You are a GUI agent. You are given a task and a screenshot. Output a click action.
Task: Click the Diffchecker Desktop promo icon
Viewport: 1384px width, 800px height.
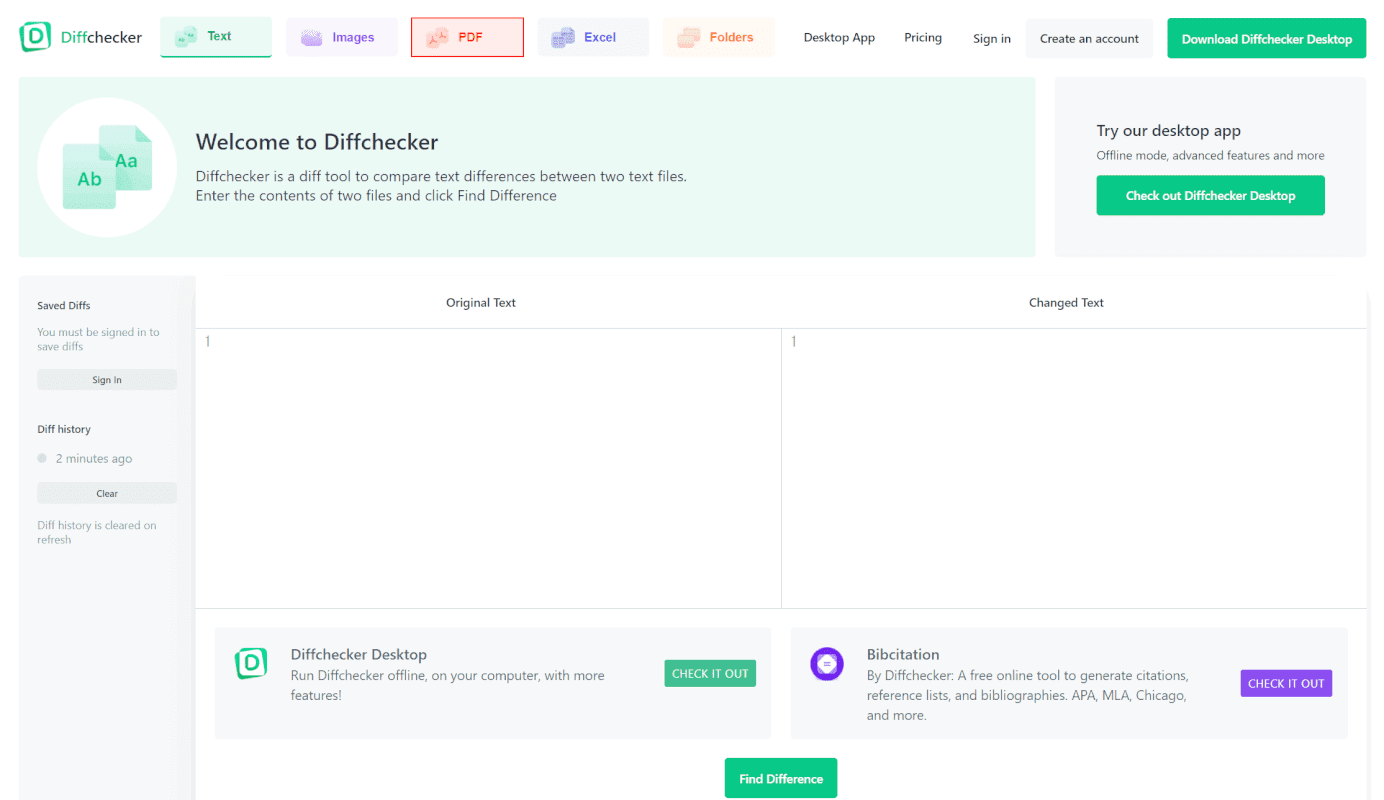(x=251, y=664)
